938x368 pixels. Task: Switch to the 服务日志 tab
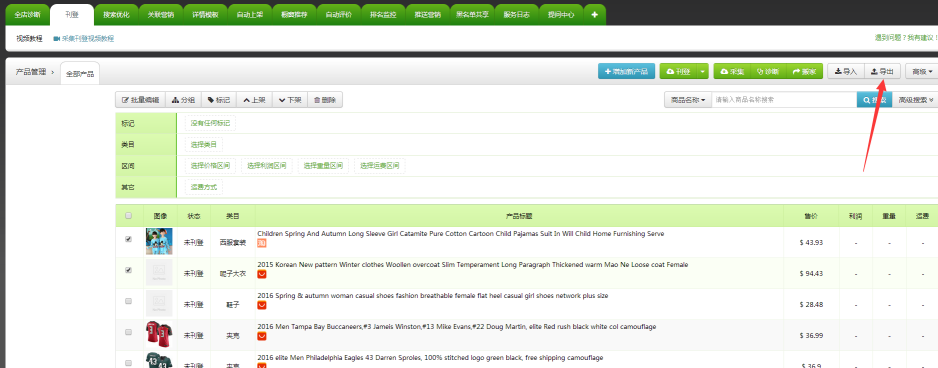click(x=516, y=14)
